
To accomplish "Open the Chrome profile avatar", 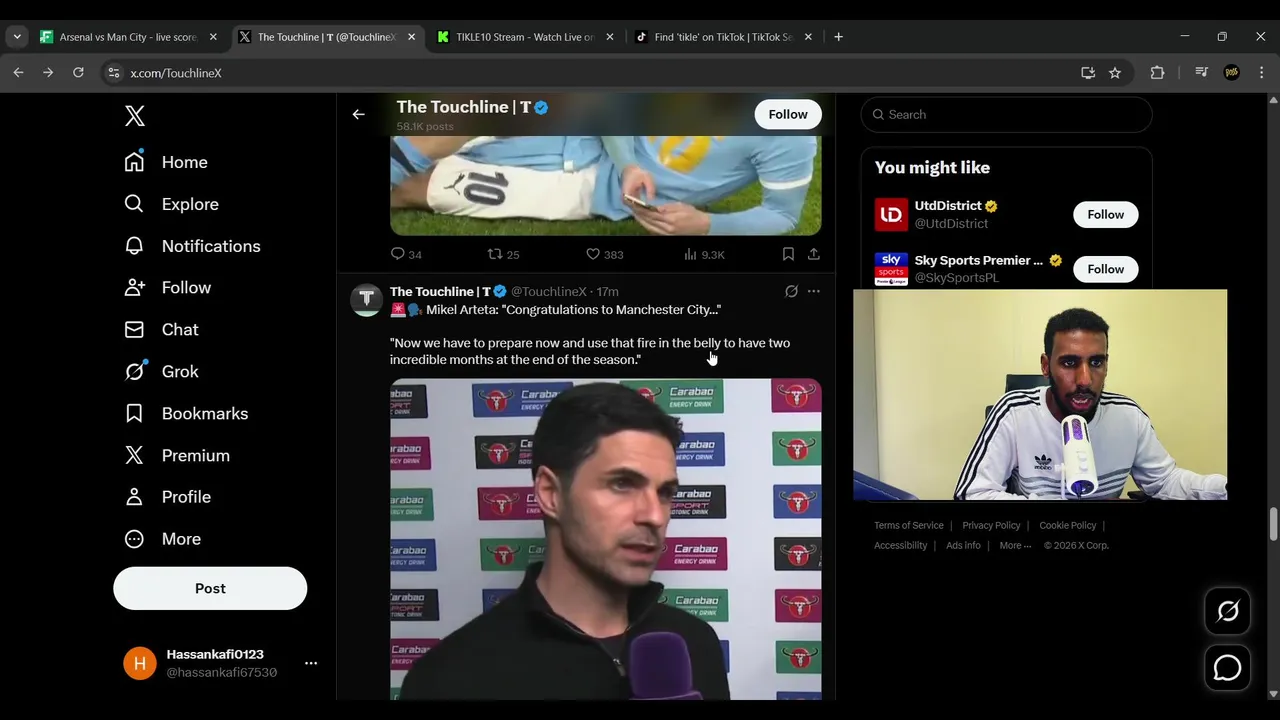I will tap(1232, 73).
